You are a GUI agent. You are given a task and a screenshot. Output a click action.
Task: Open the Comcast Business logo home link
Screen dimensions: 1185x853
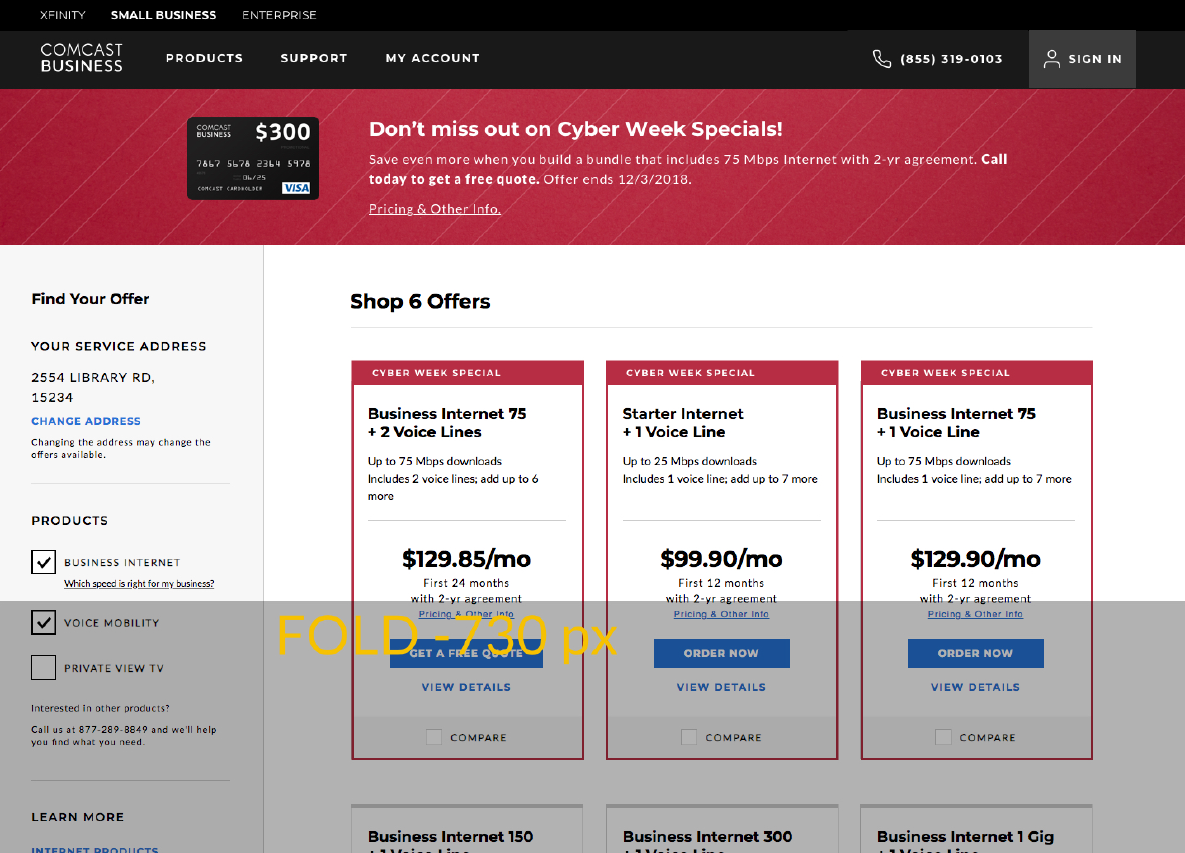click(x=82, y=58)
